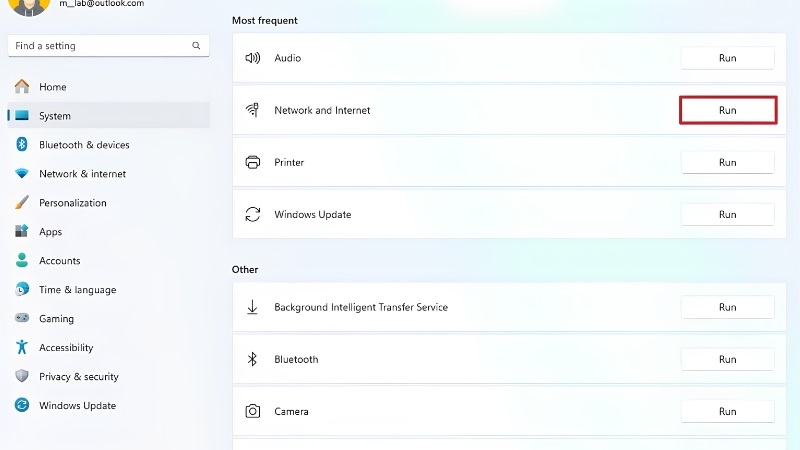Click Background Intelligent Transfer Service text
800x450 pixels.
point(361,307)
